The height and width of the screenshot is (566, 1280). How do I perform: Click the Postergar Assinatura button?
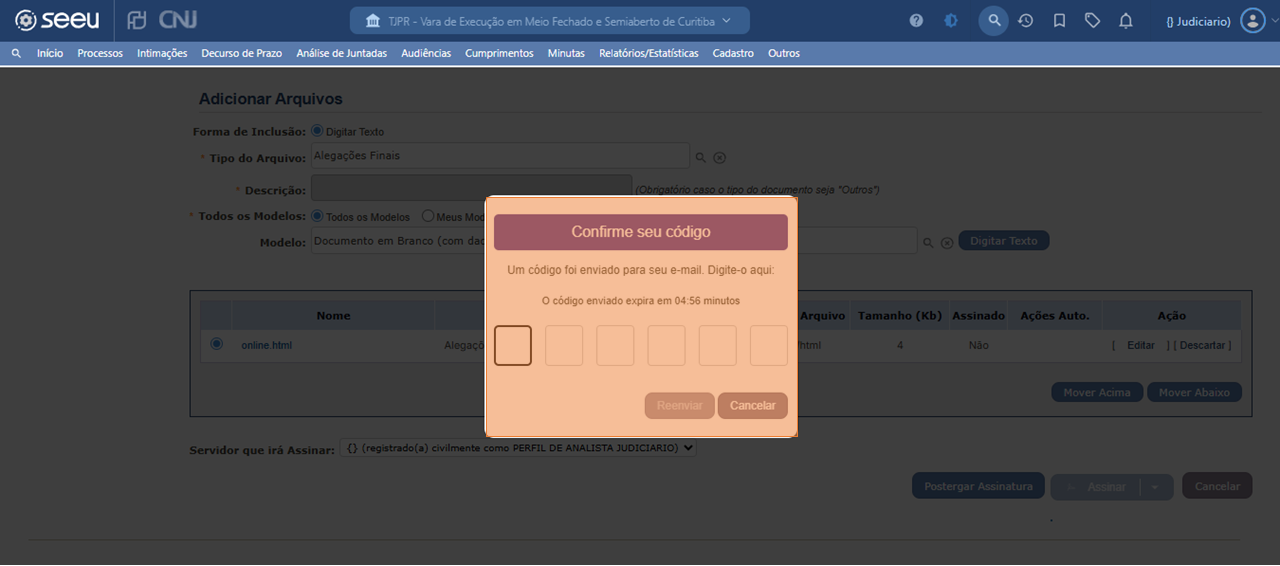[978, 487]
